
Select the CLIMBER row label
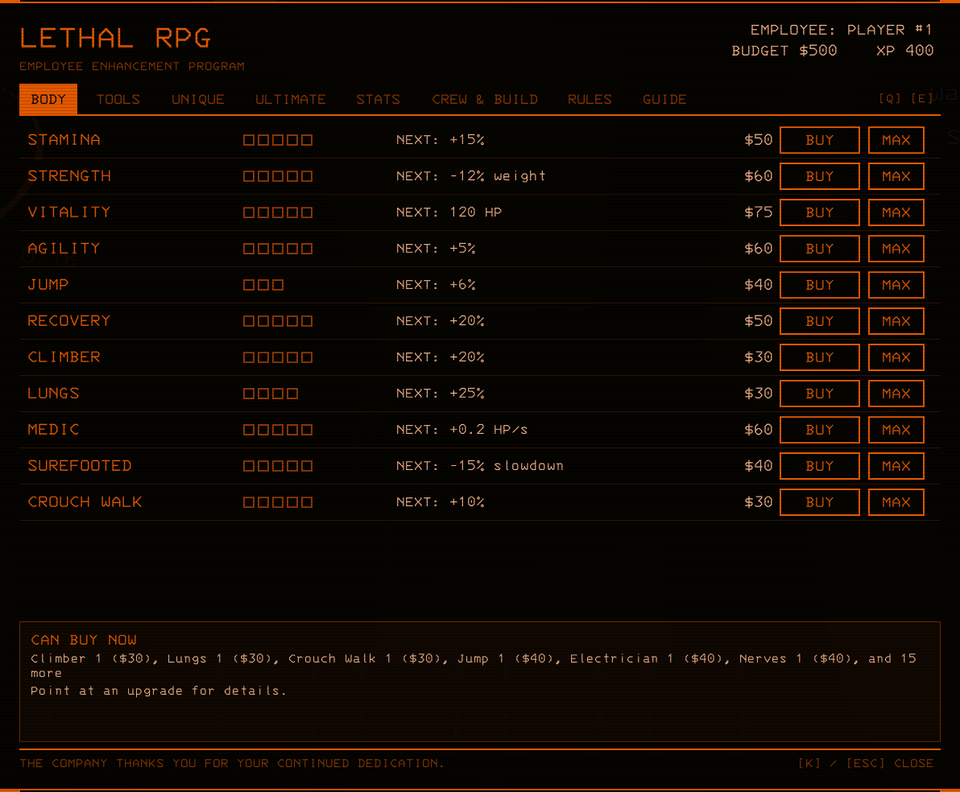click(64, 357)
